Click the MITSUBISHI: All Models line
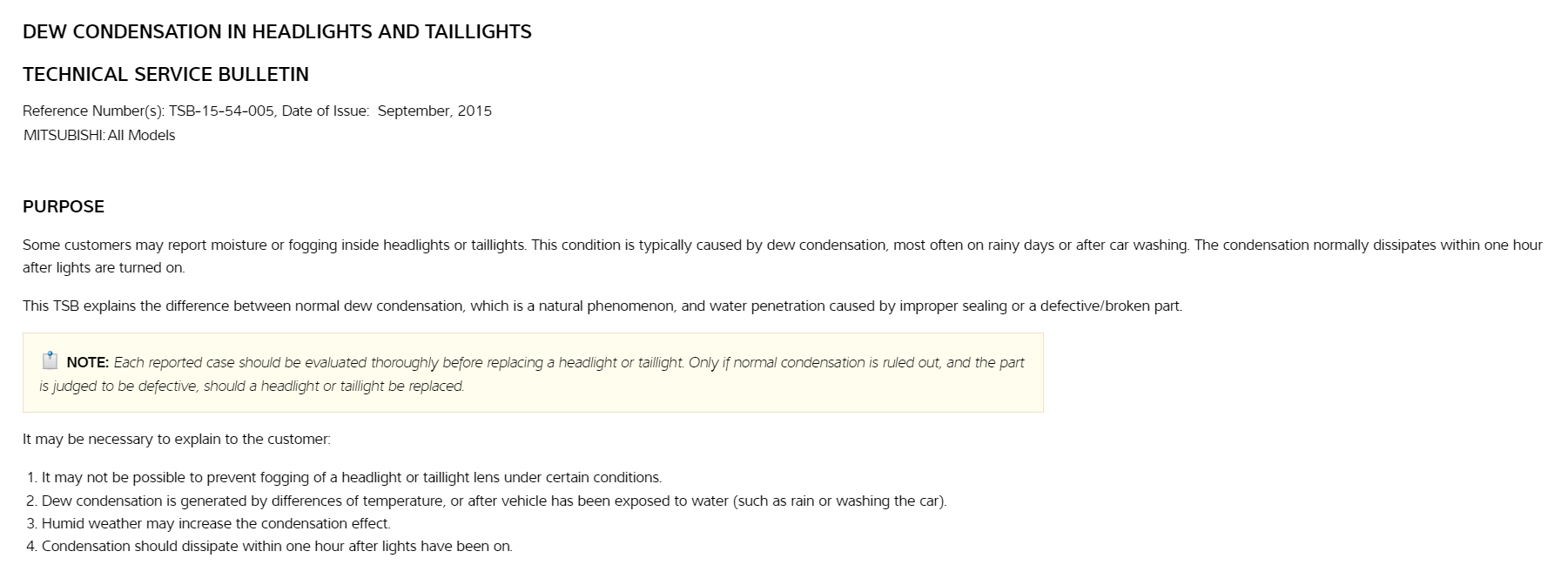Image resolution: width=1568 pixels, height=585 pixels. click(x=99, y=136)
